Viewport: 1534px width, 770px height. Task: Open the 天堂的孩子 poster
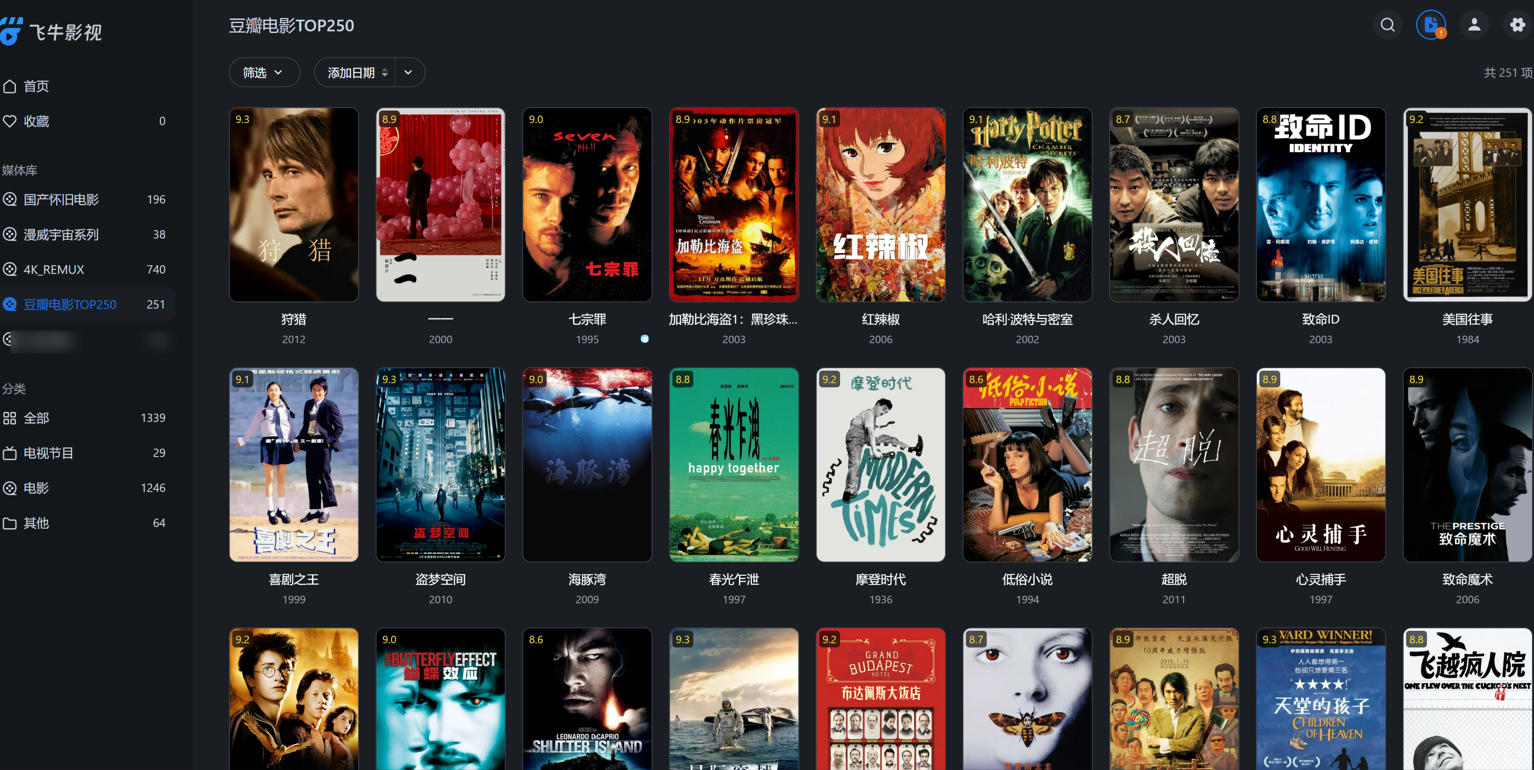pos(1321,699)
